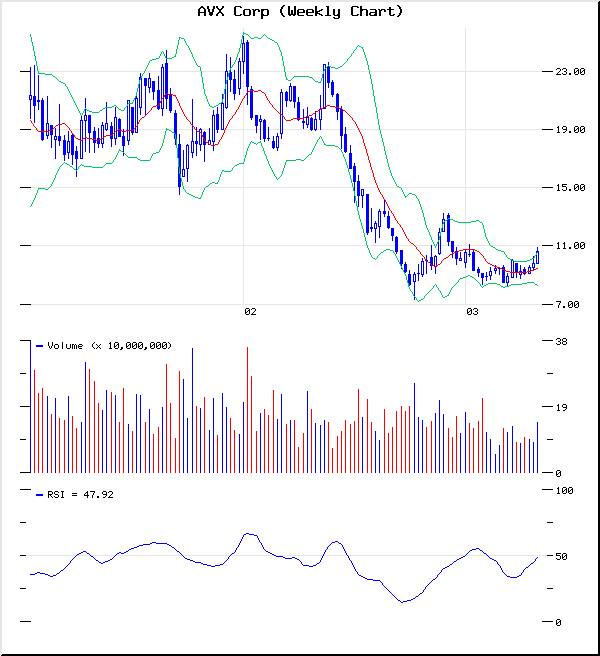Select the 0 RSI axis label
The width and height of the screenshot is (600, 656).
coord(558,623)
